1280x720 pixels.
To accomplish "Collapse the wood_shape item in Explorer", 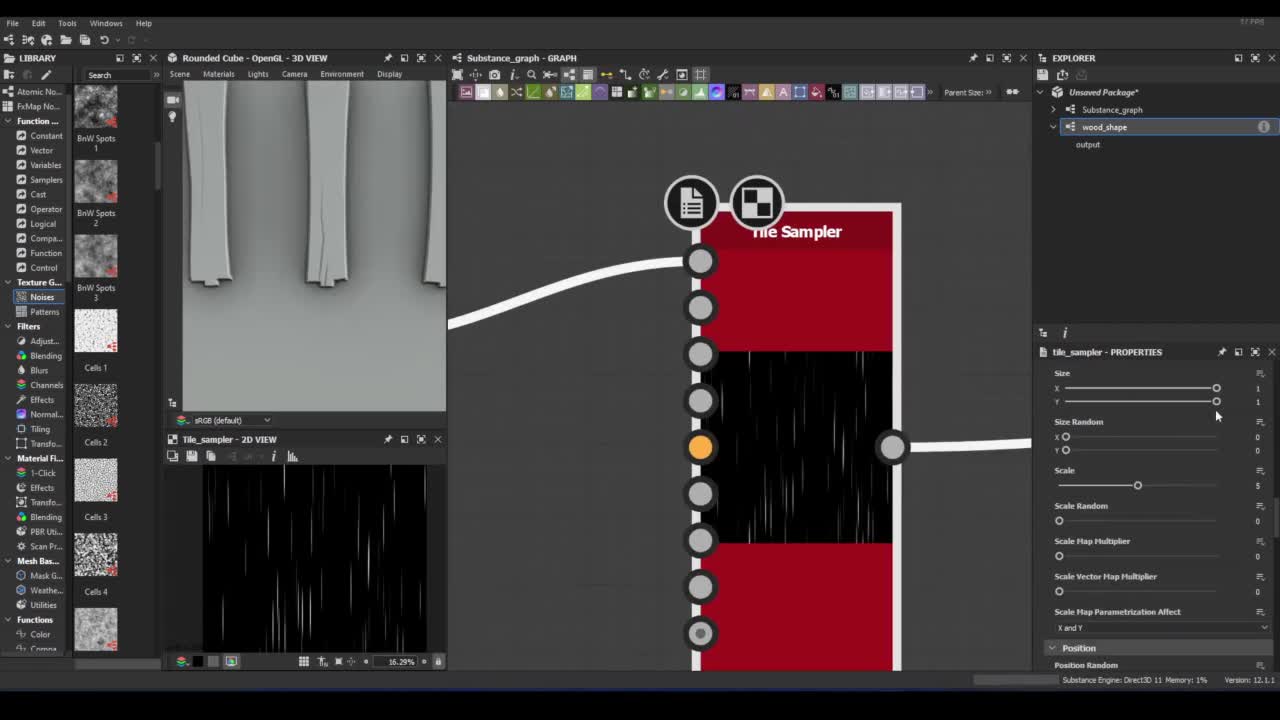I will point(1053,127).
